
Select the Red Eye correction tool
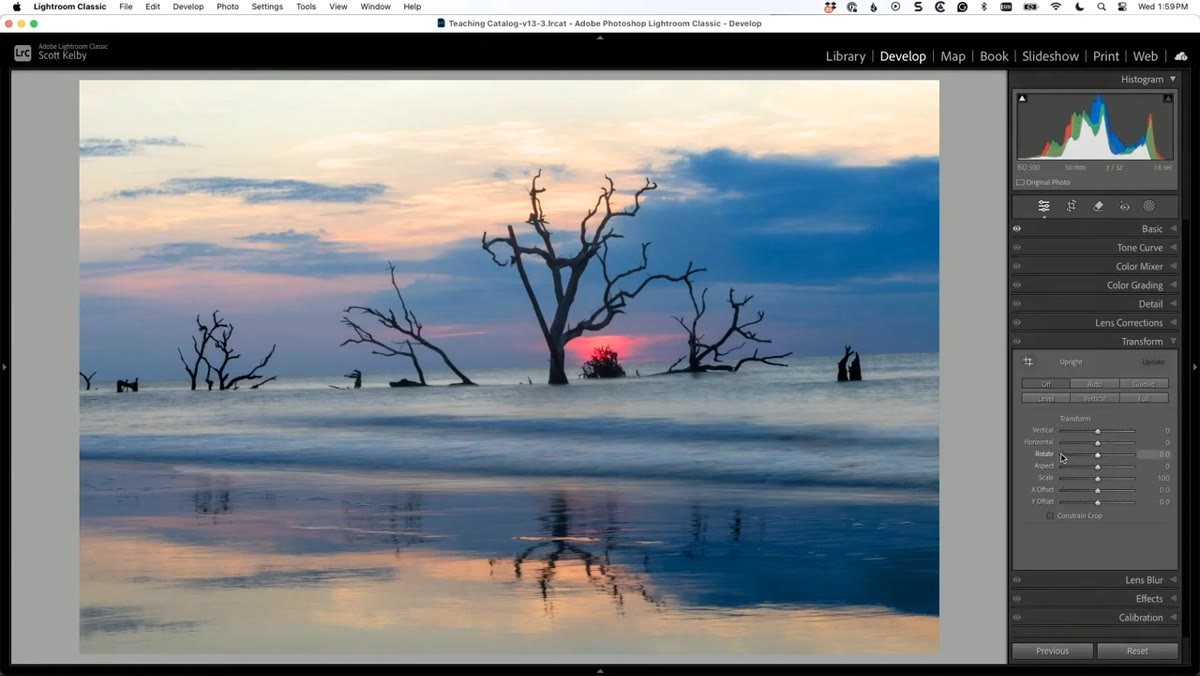click(1124, 206)
